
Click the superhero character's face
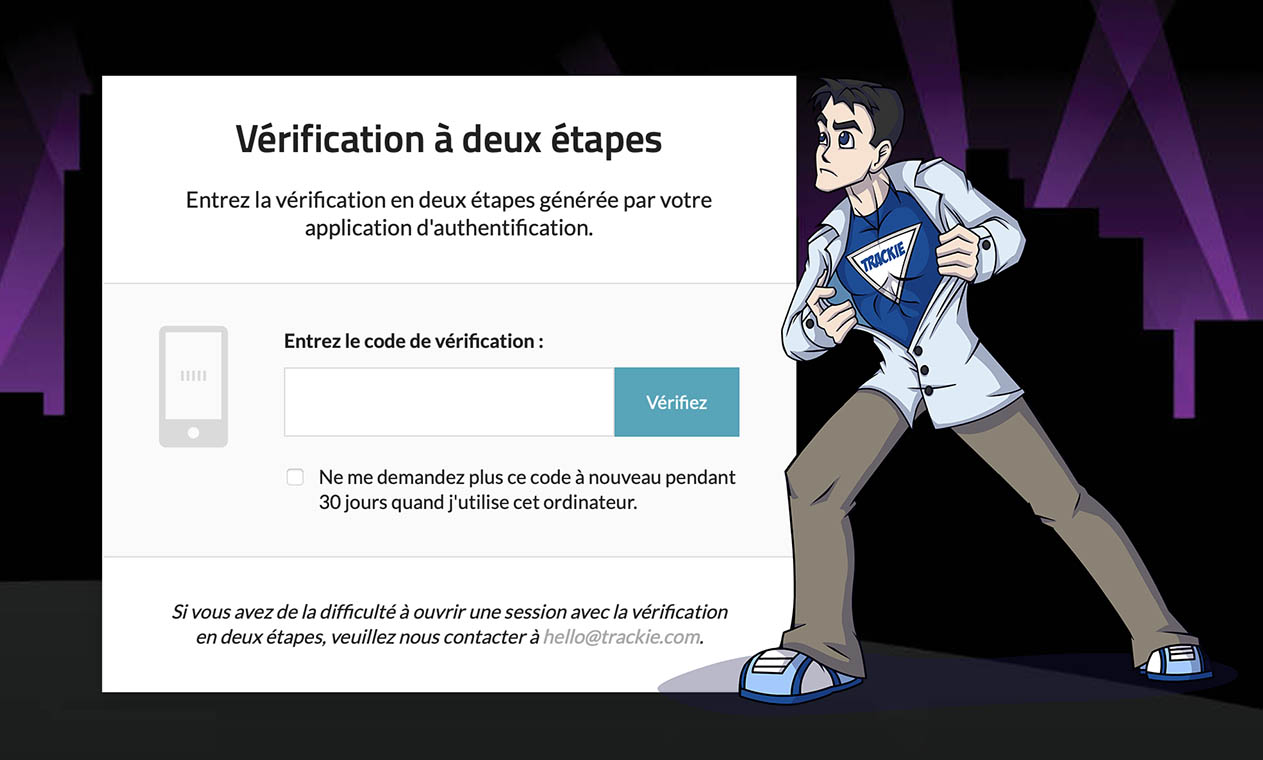pos(841,150)
